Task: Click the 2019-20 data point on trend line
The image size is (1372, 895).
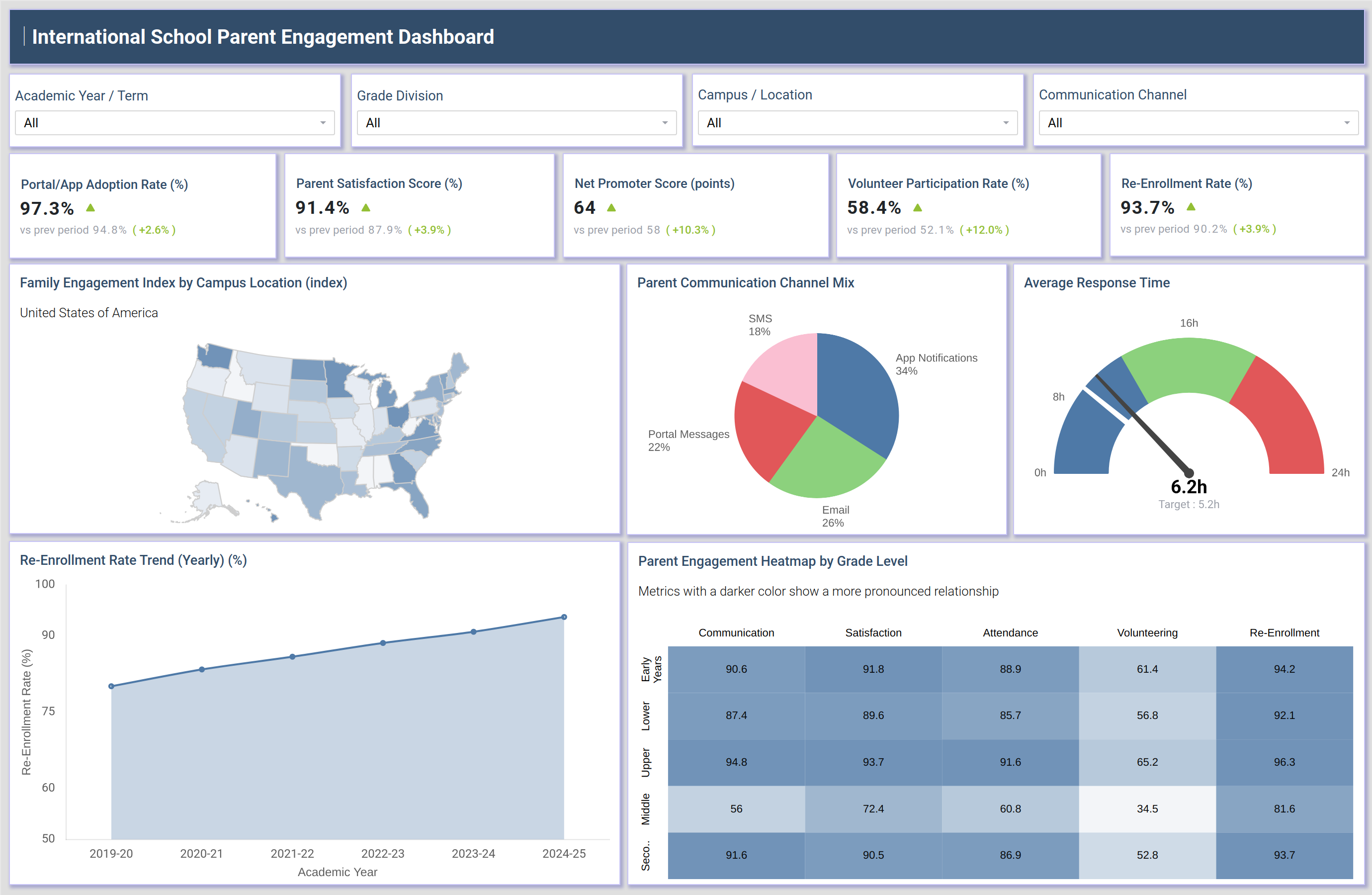Action: coord(111,686)
